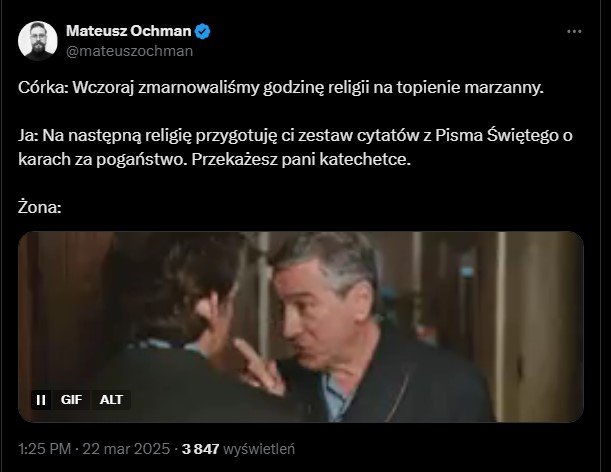611x472 pixels.
Task: Open the 3 847 wyświetleń view count
Action: point(238,449)
